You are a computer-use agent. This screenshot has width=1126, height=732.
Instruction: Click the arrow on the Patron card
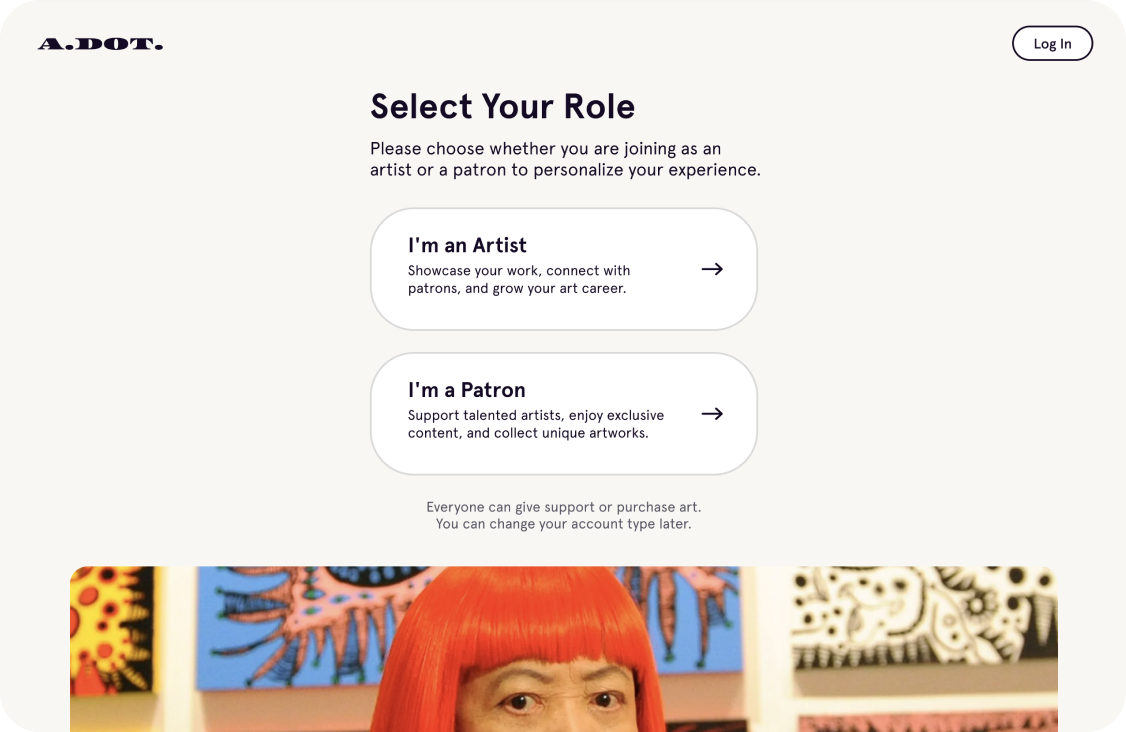tap(712, 414)
